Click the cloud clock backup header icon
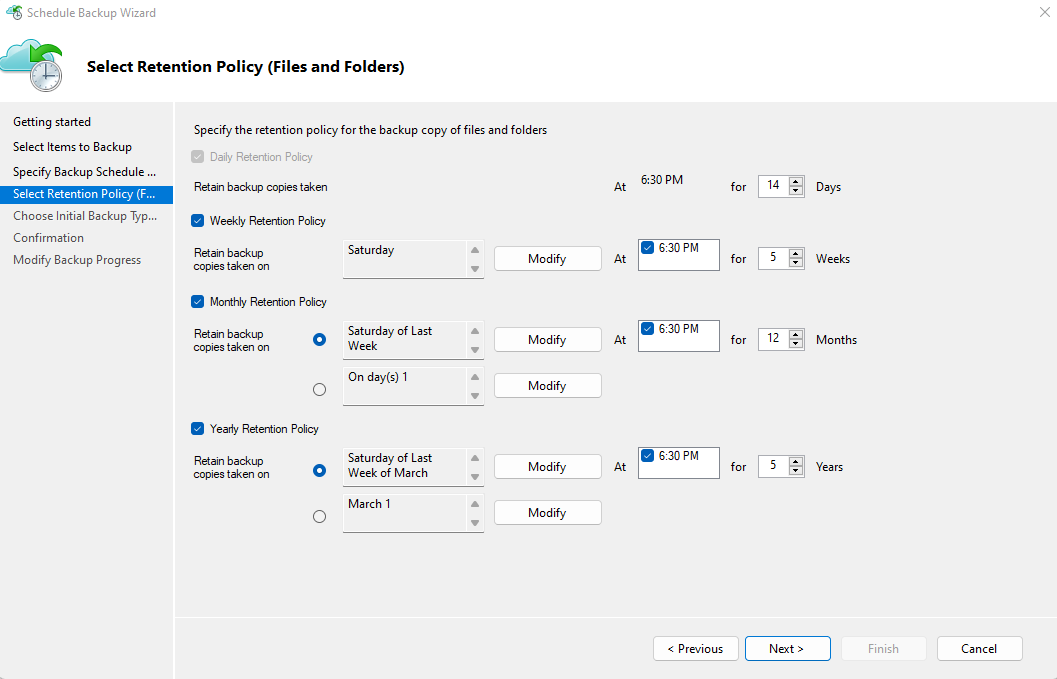The width and height of the screenshot is (1057, 679). click(x=32, y=65)
